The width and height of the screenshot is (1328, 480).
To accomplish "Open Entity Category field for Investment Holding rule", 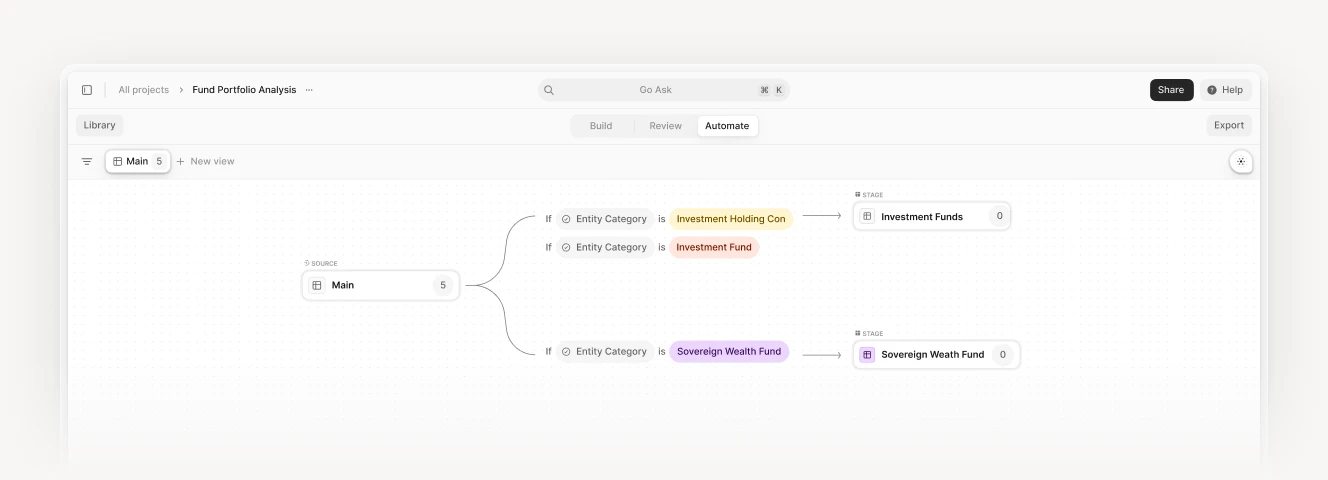I will point(604,218).
